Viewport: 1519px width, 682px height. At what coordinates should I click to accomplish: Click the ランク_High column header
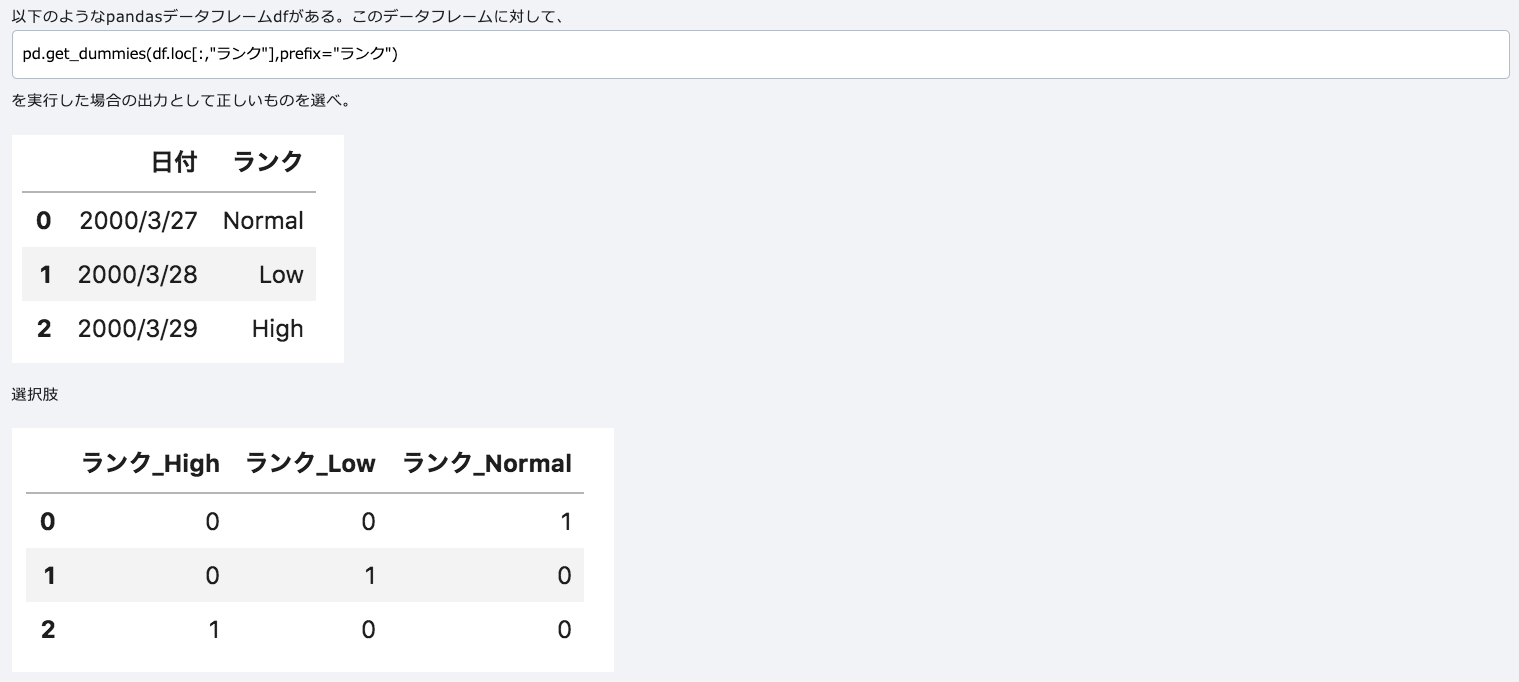point(151,464)
